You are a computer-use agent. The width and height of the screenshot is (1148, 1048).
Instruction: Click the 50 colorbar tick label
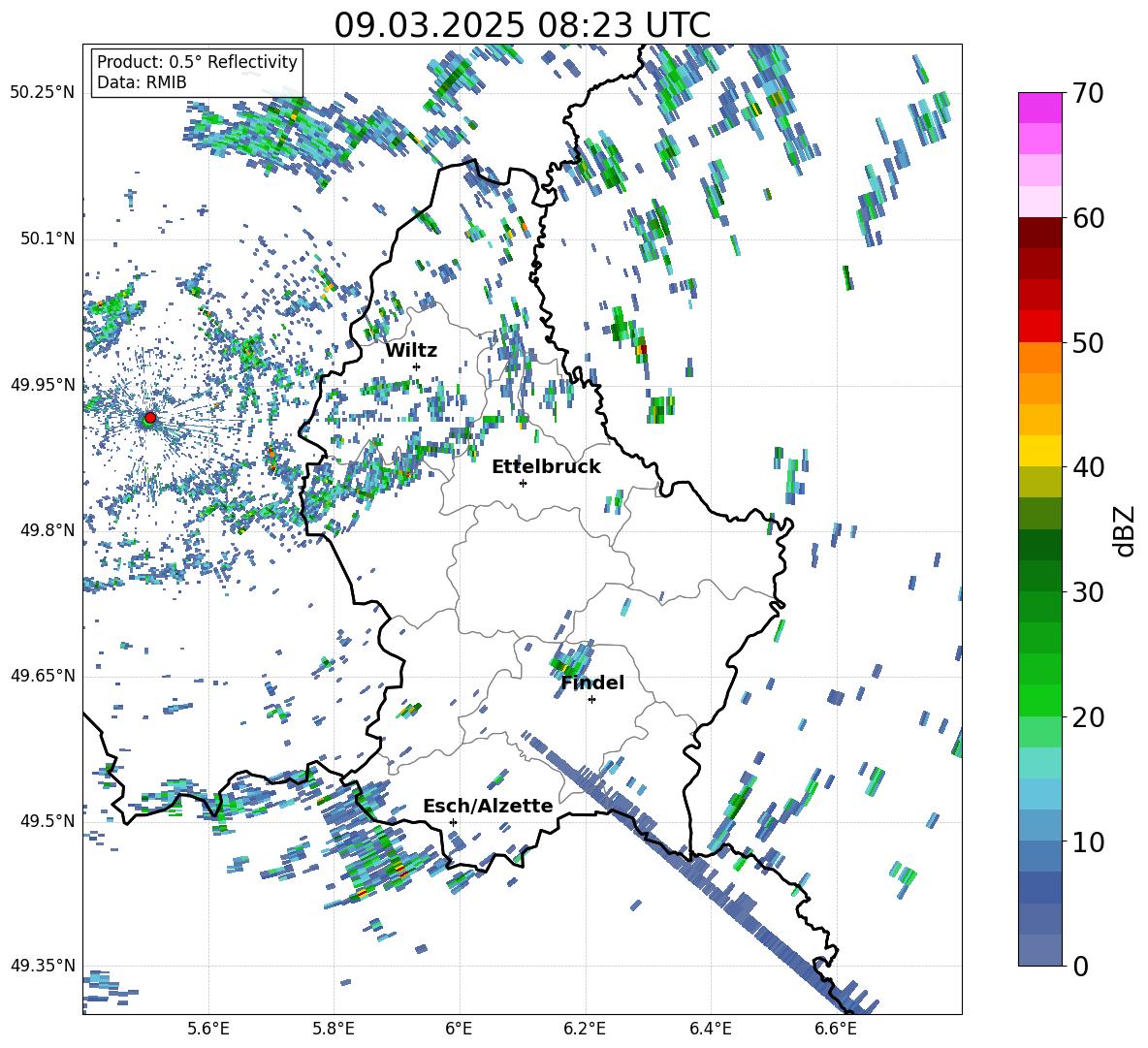click(x=1089, y=342)
